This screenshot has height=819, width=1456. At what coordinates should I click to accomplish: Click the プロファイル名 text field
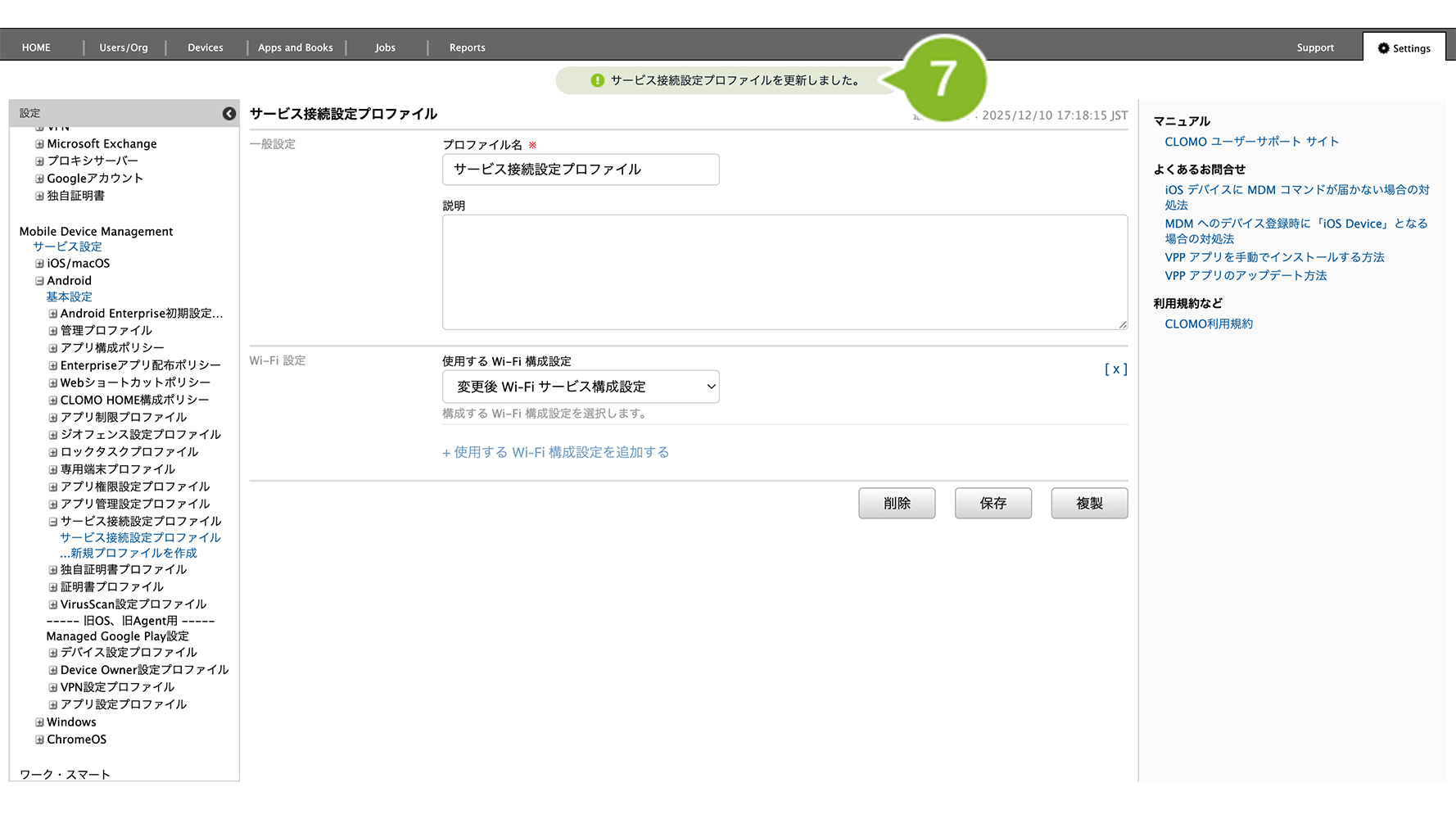[x=581, y=170]
